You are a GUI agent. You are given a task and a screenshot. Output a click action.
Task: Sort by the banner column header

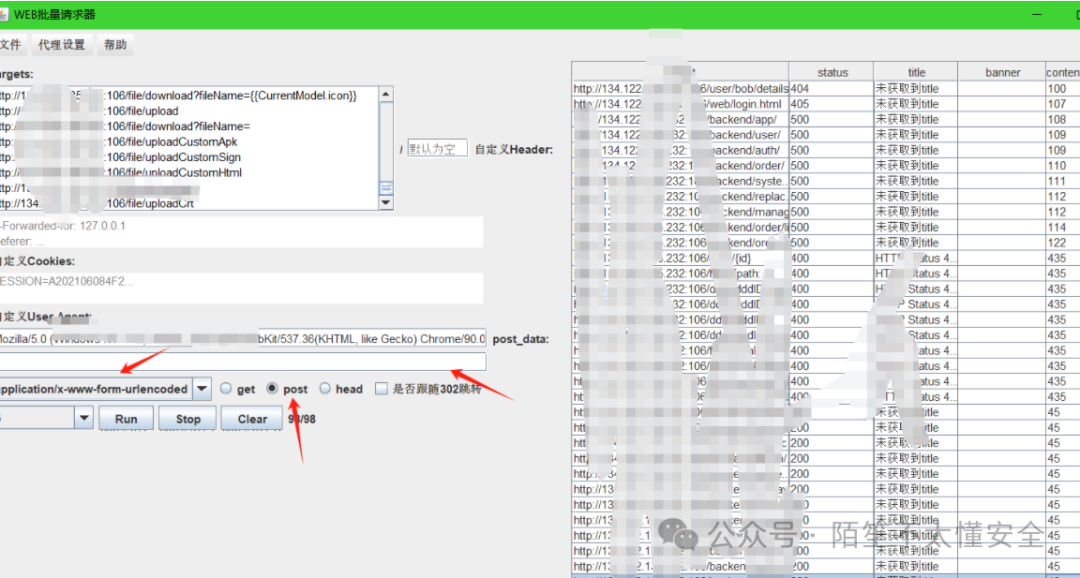tap(1002, 72)
